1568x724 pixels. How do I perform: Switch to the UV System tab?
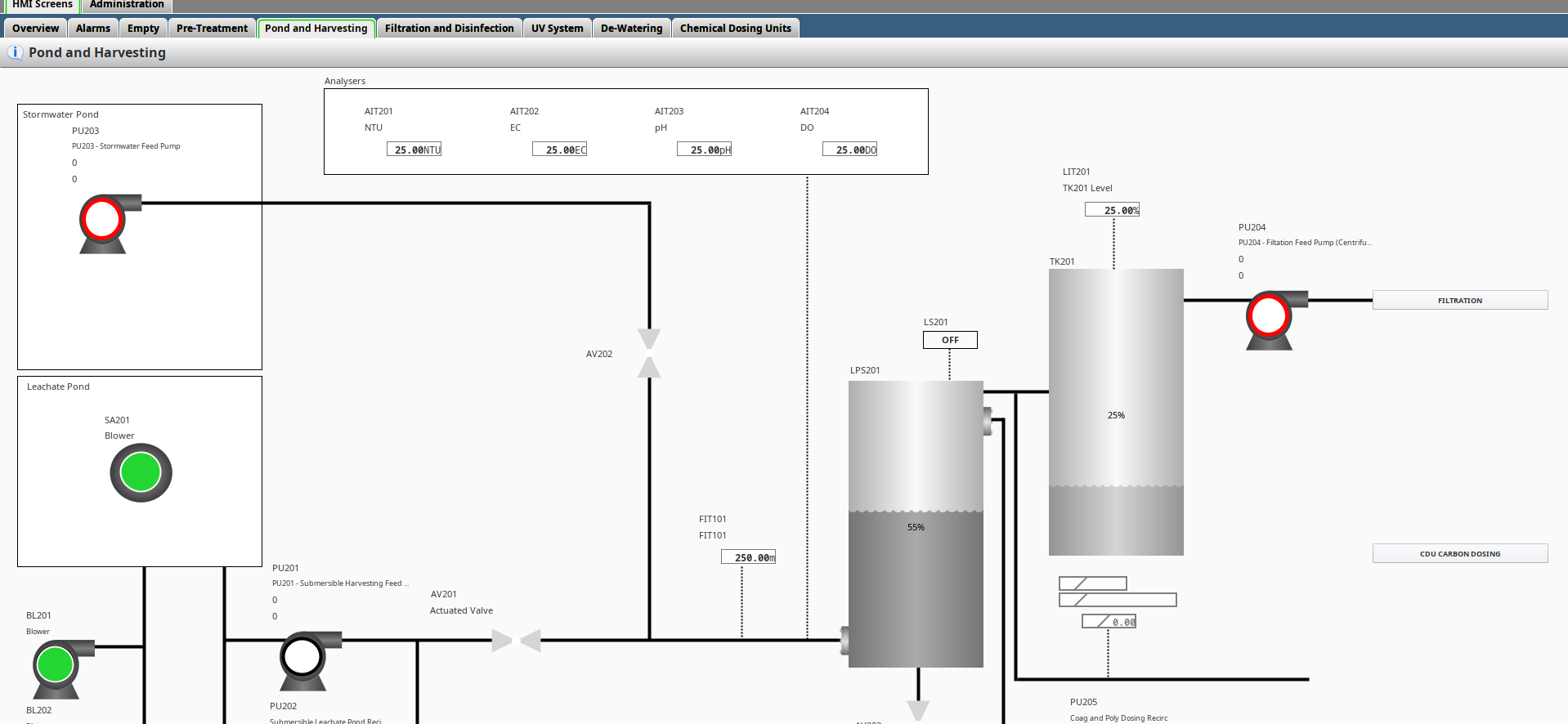pyautogui.click(x=558, y=28)
